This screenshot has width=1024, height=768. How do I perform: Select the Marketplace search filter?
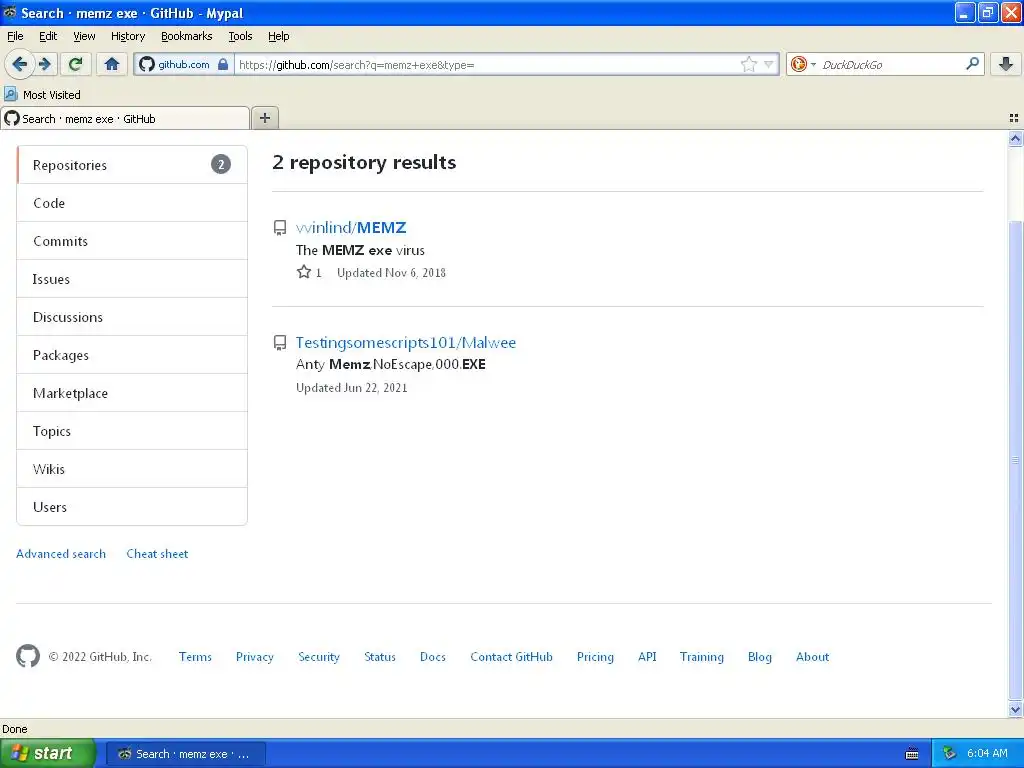coord(132,393)
